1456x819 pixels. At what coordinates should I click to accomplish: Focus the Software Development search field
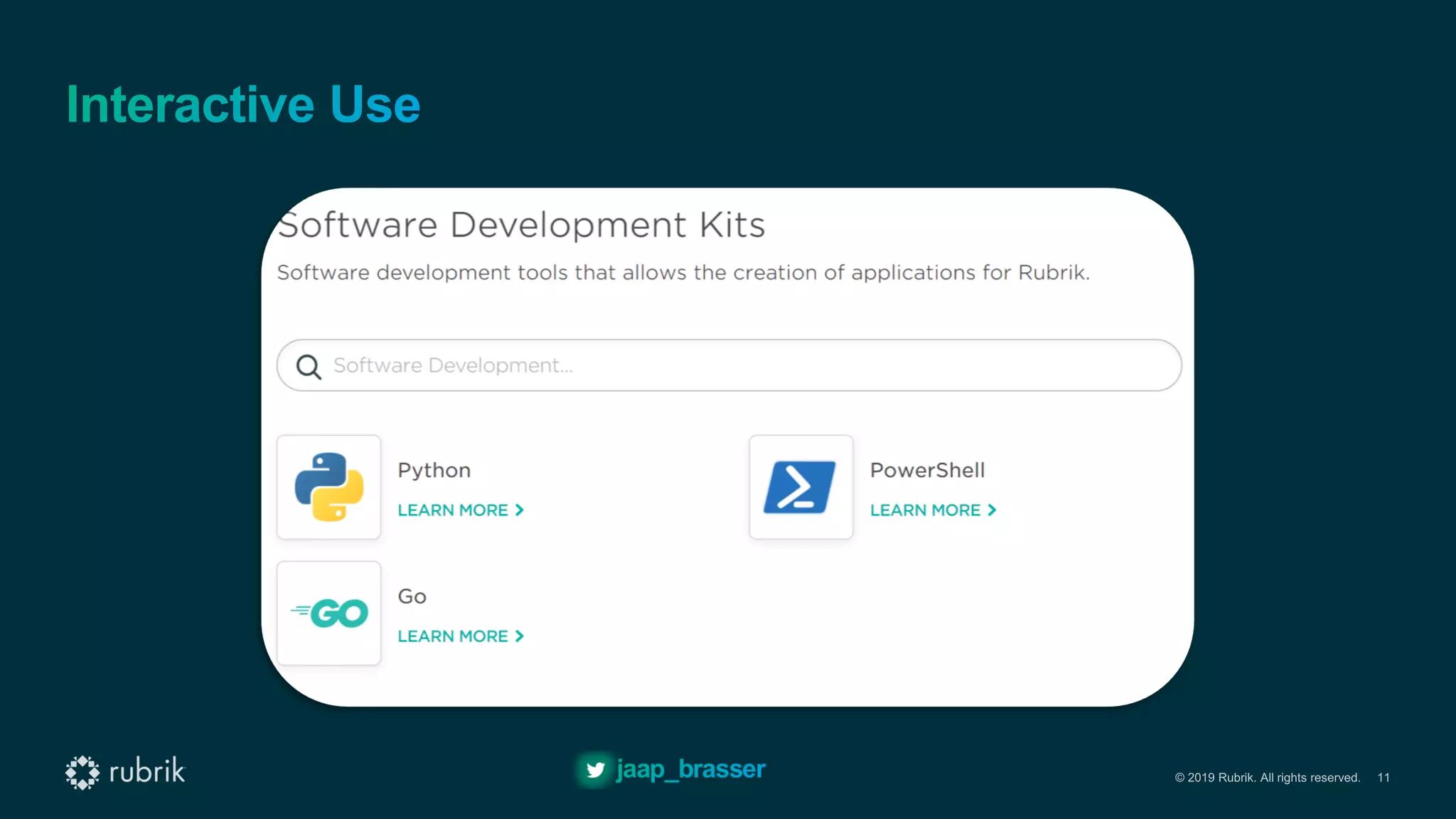[x=729, y=365]
